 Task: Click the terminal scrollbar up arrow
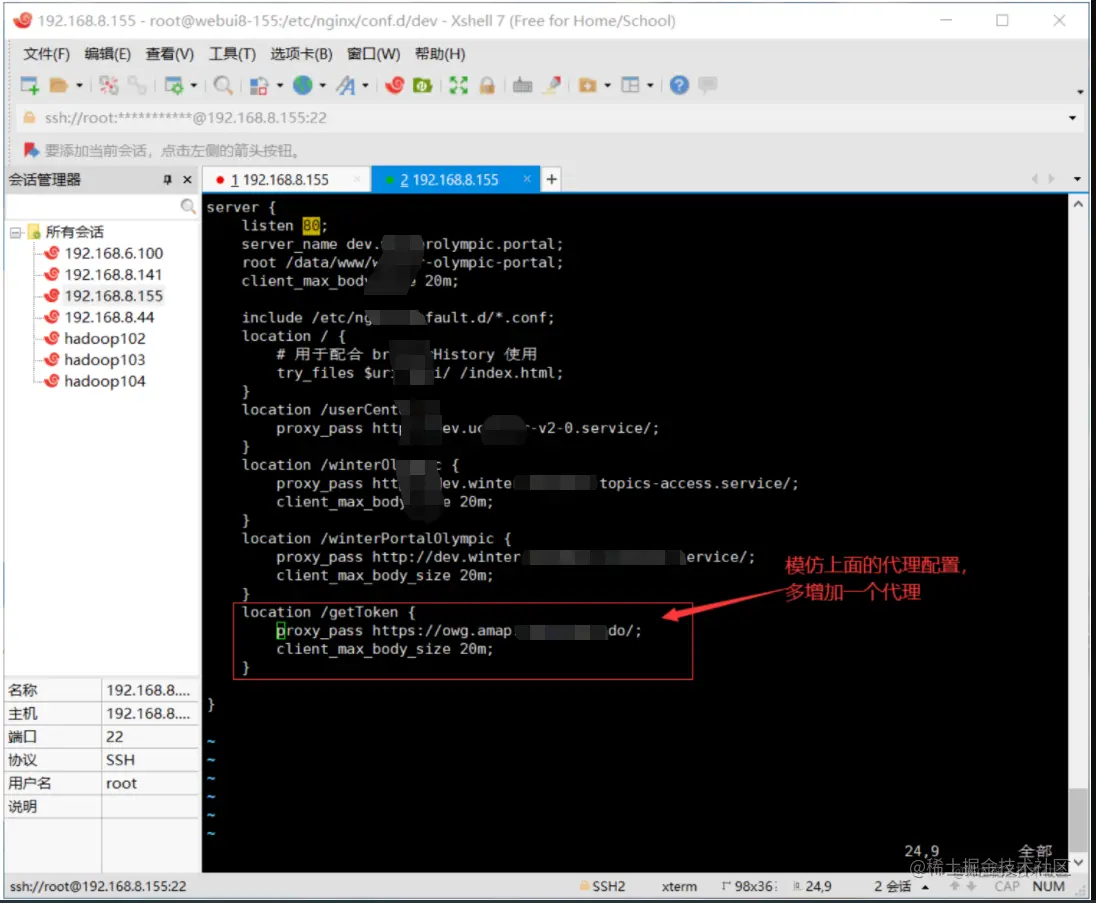1079,204
